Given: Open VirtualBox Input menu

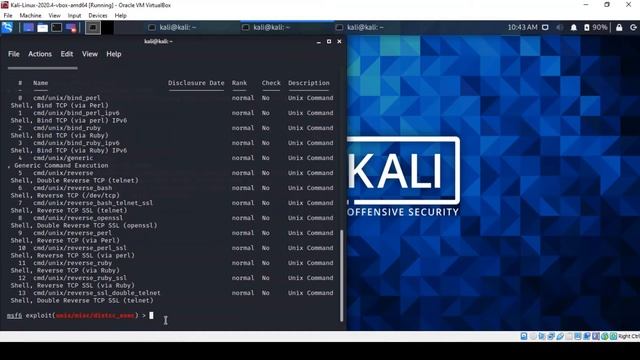Looking at the screenshot, I should [x=74, y=16].
